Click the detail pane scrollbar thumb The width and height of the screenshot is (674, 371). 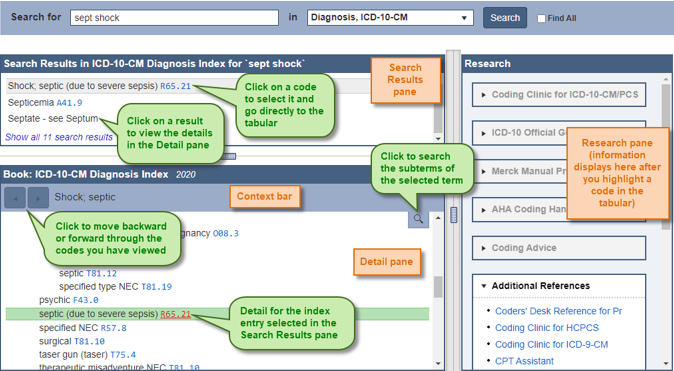(438, 287)
